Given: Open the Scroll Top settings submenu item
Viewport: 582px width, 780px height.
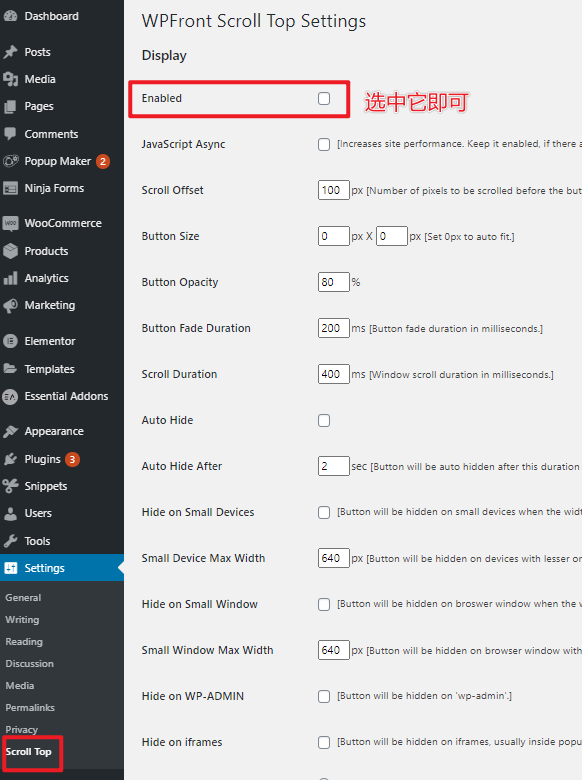Looking at the screenshot, I should pyautogui.click(x=28, y=752).
